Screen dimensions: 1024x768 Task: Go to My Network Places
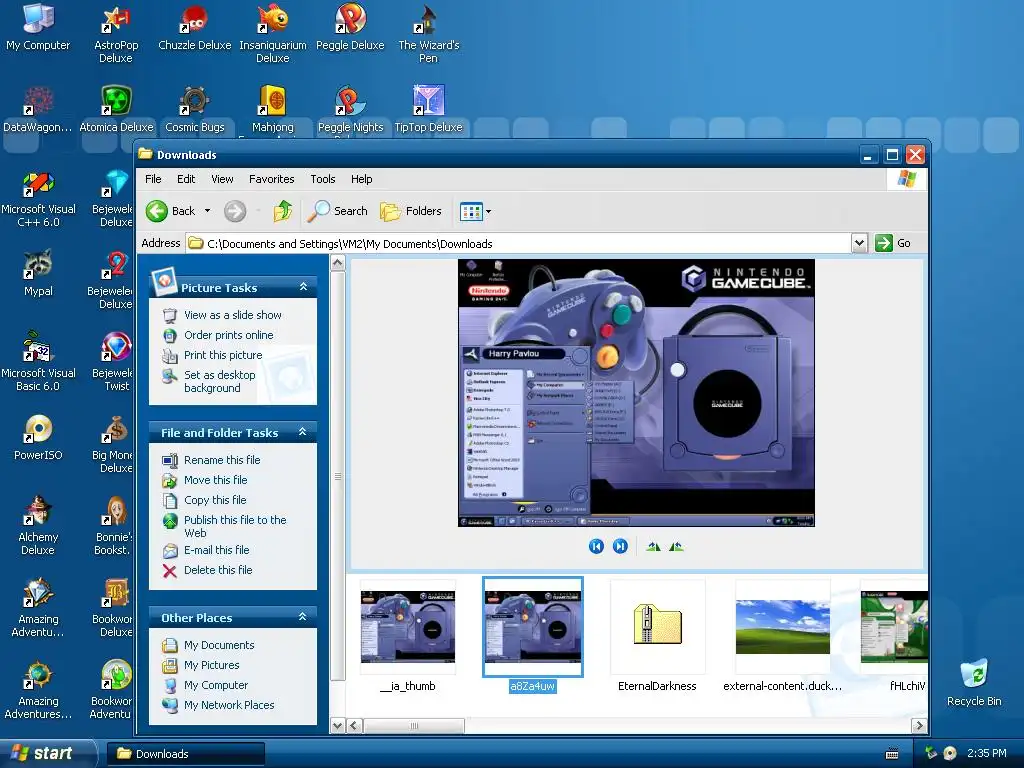click(229, 705)
